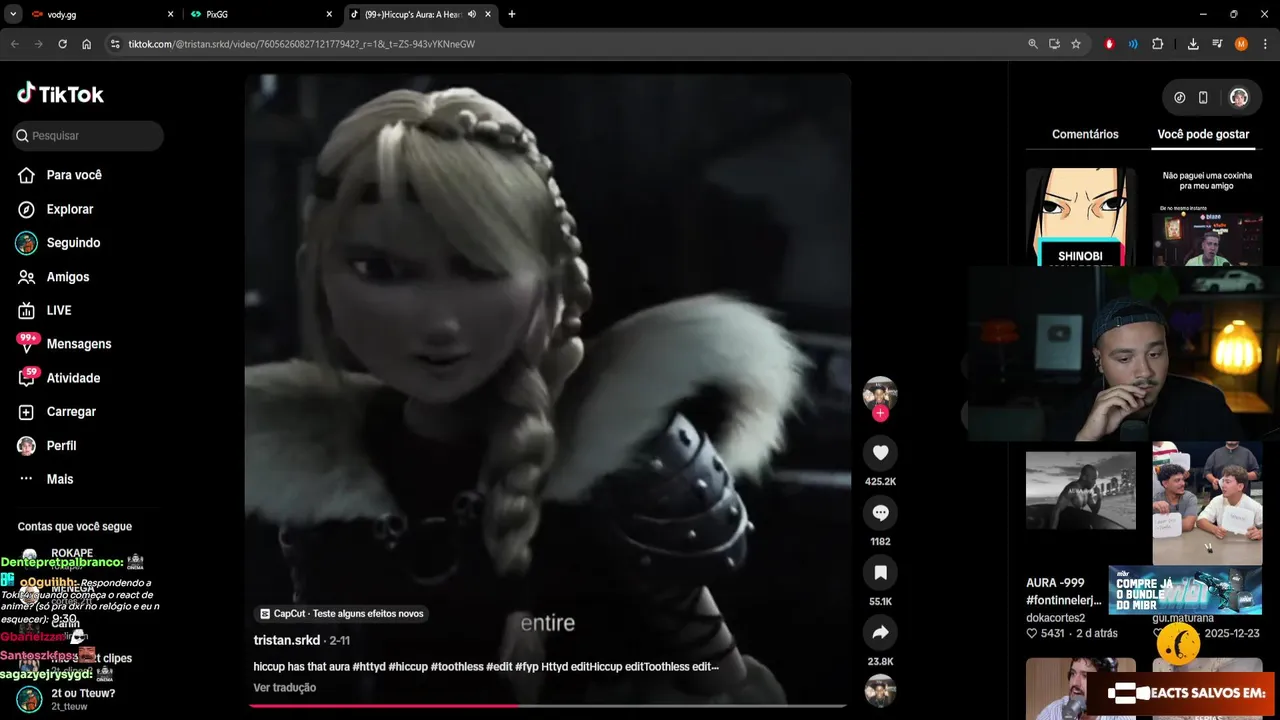Open comments via speech bubble icon

pyautogui.click(x=880, y=513)
